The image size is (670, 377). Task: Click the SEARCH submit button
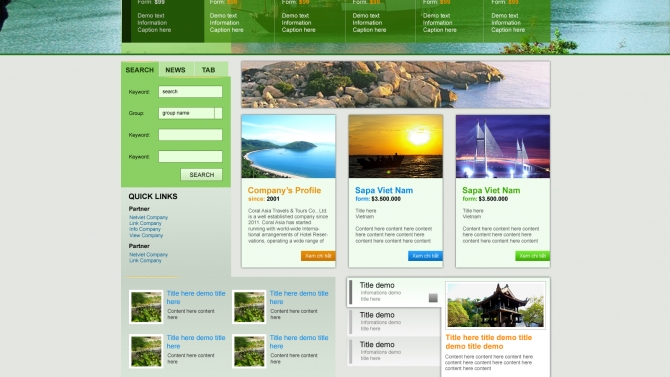click(202, 175)
